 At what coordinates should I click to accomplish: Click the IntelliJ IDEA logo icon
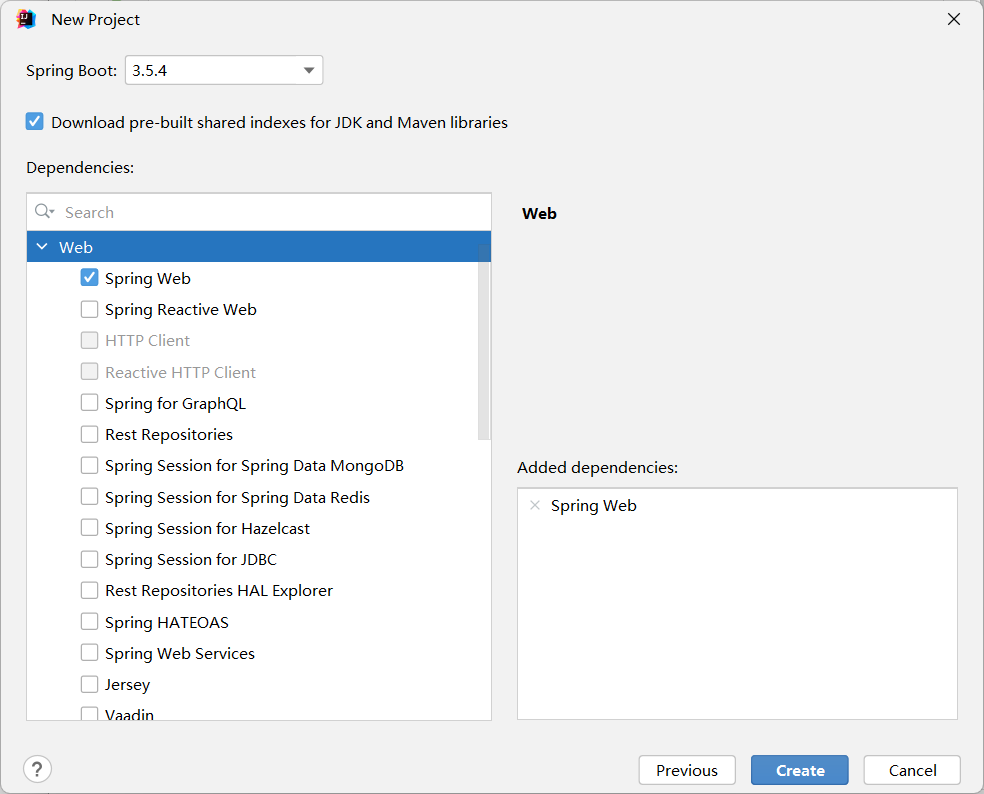[x=26, y=19]
